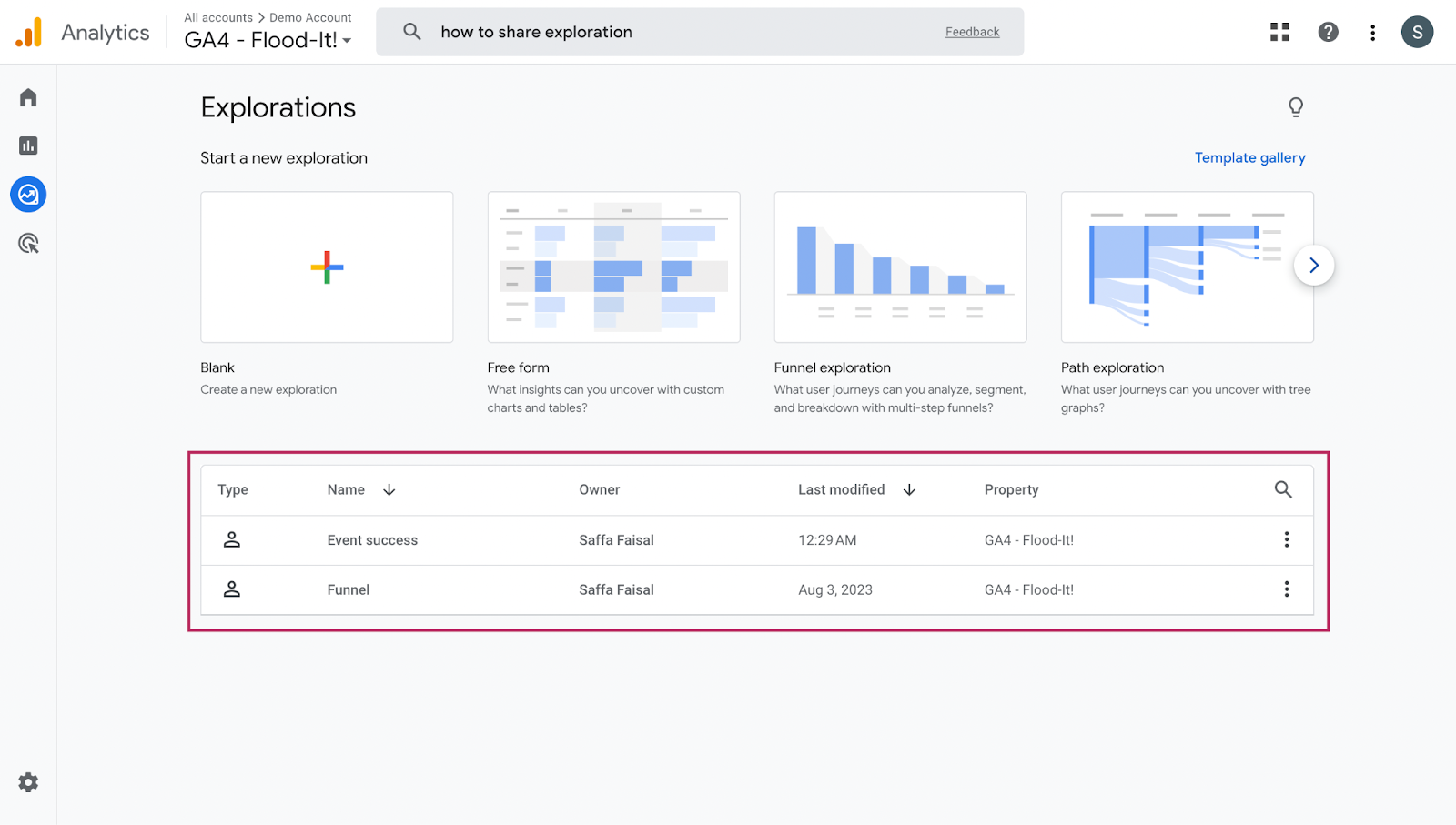Click the Insights lightbulb icon
This screenshot has height=825, width=1456.
pos(1296,107)
